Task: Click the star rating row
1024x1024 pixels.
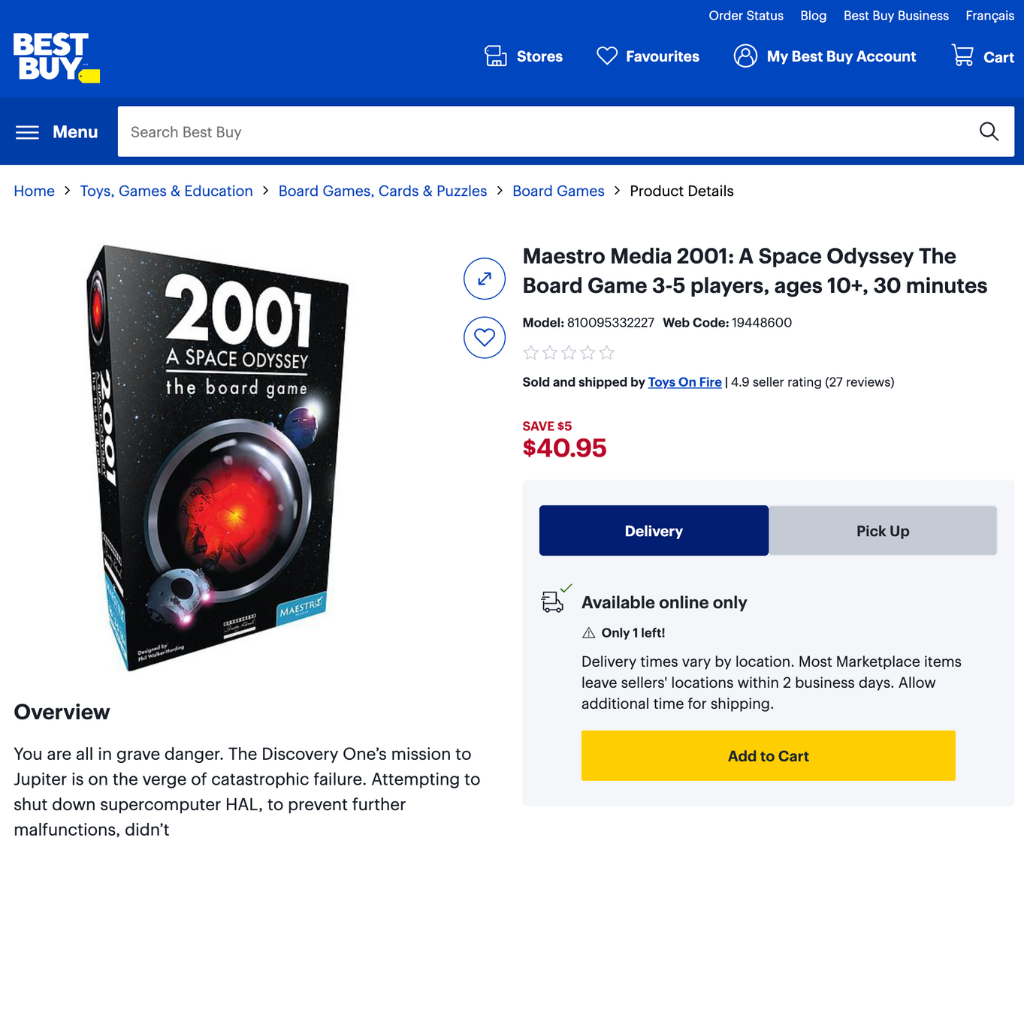Action: click(x=569, y=353)
